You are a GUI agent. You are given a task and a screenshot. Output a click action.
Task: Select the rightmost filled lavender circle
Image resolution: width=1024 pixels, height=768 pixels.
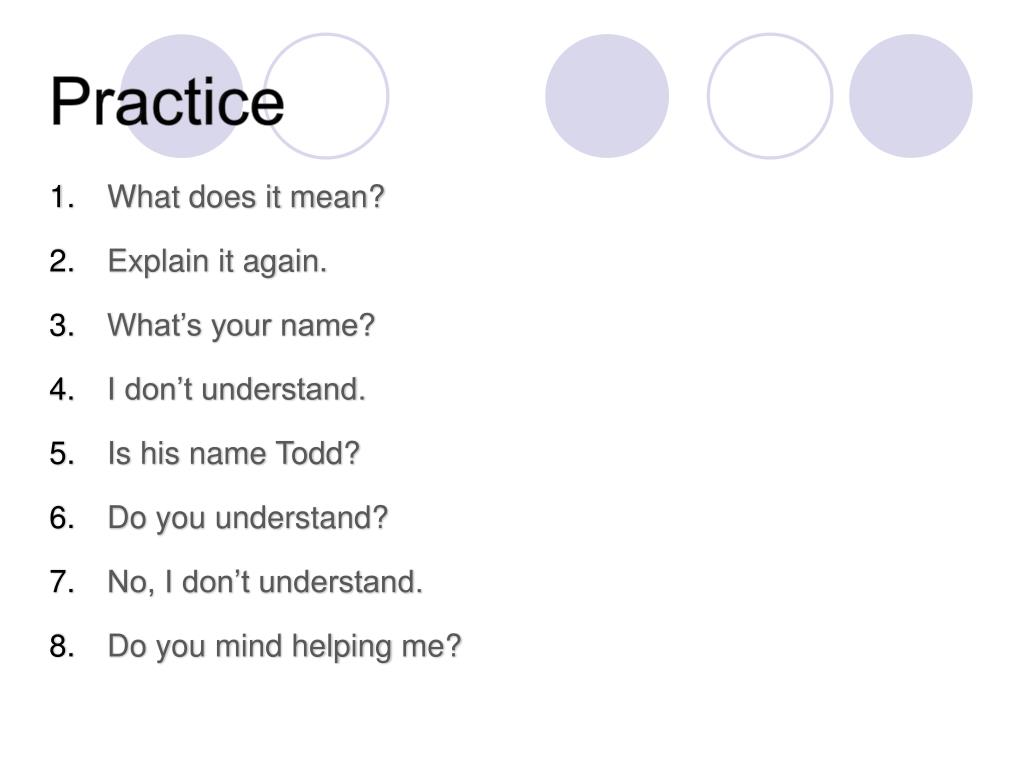tap(910, 96)
